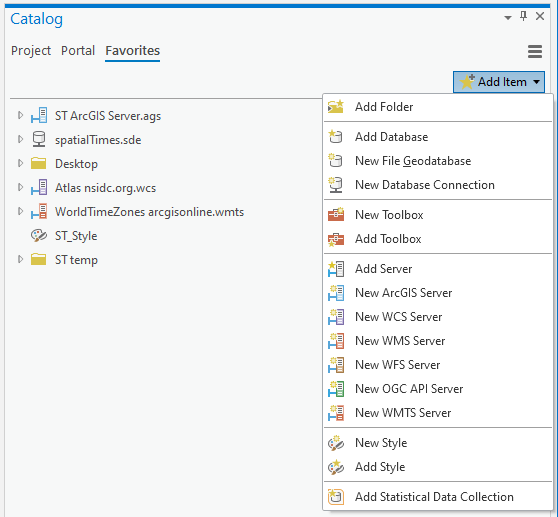
Task: Click the New WCS Server icon
Action: 336,317
